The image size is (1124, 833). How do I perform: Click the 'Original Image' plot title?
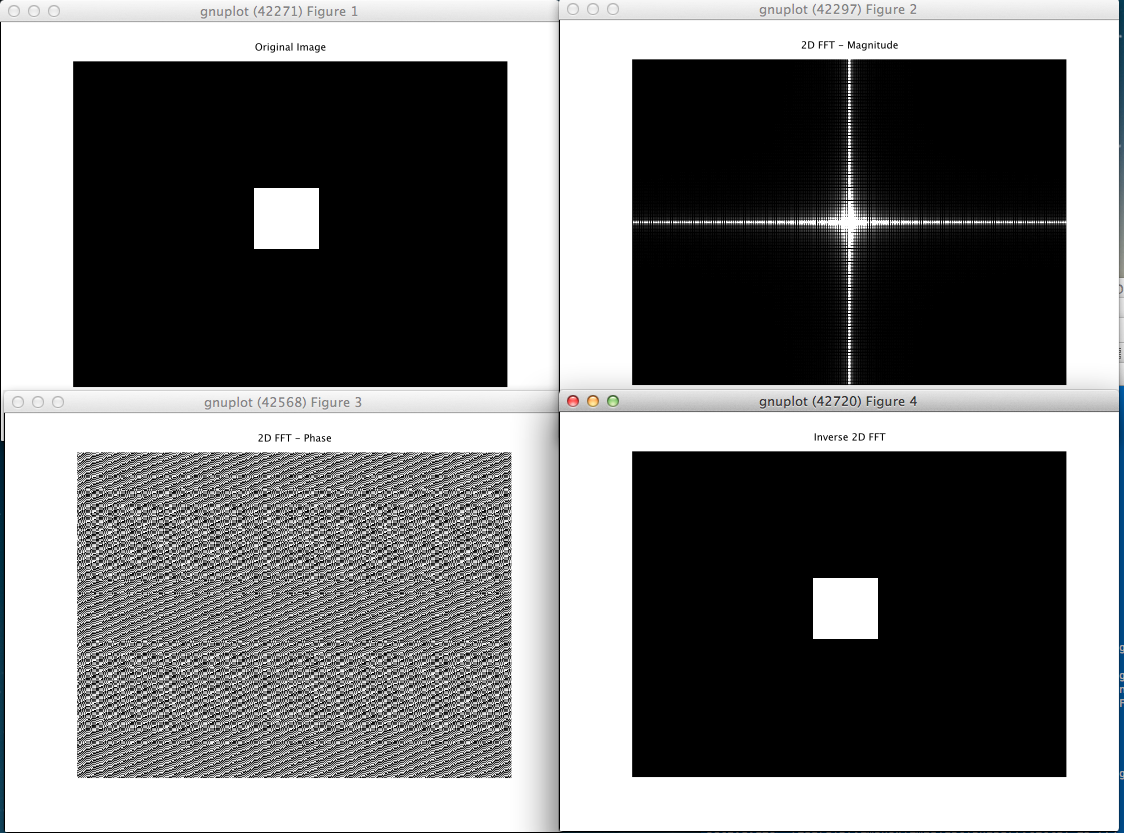(290, 47)
